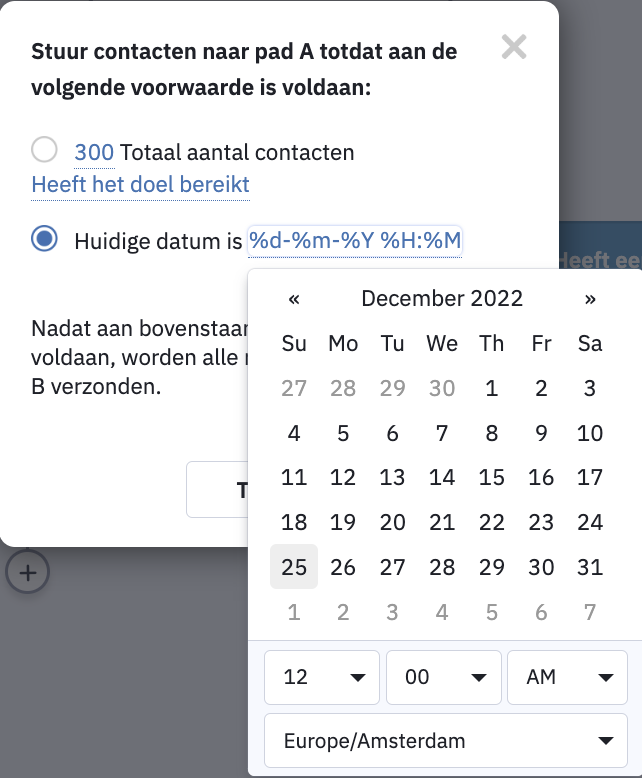The image size is (642, 778).
Task: Select December 25 in the calendar
Action: coord(294,567)
